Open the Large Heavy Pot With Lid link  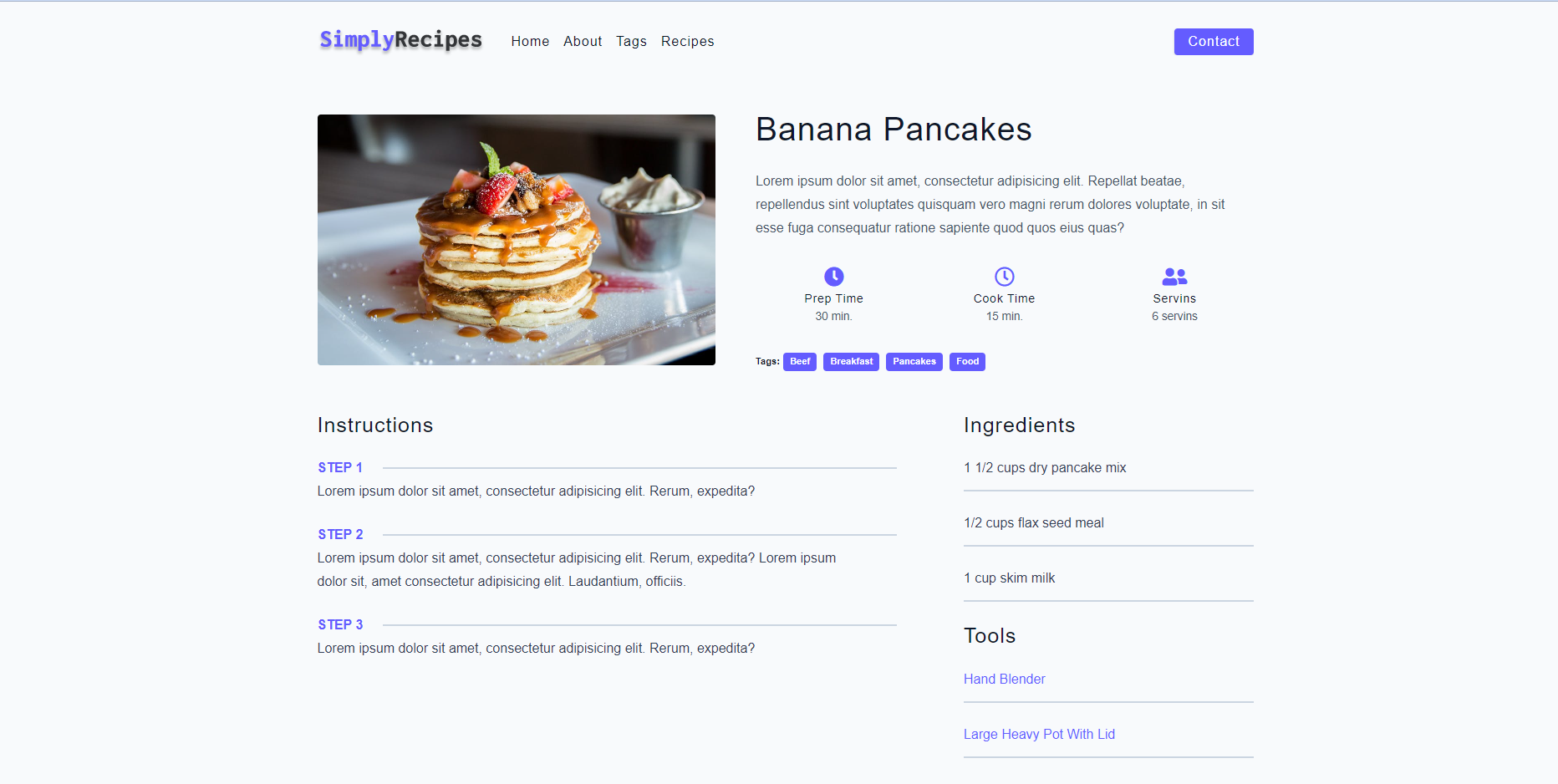(x=1039, y=734)
